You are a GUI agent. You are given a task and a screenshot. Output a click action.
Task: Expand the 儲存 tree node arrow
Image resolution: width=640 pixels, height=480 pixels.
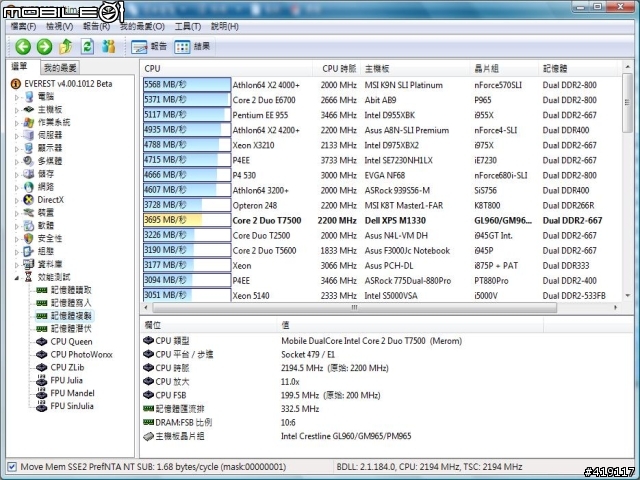click(17, 175)
